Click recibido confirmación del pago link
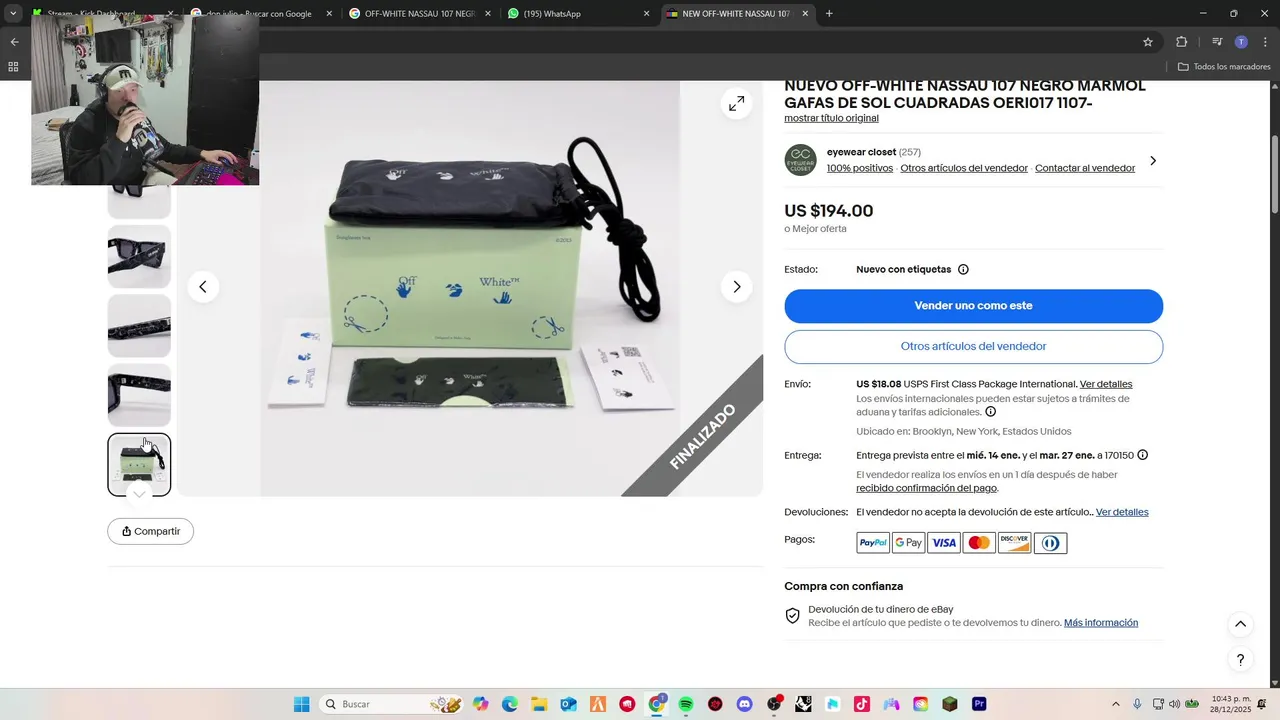Viewport: 1280px width, 720px height. click(926, 488)
